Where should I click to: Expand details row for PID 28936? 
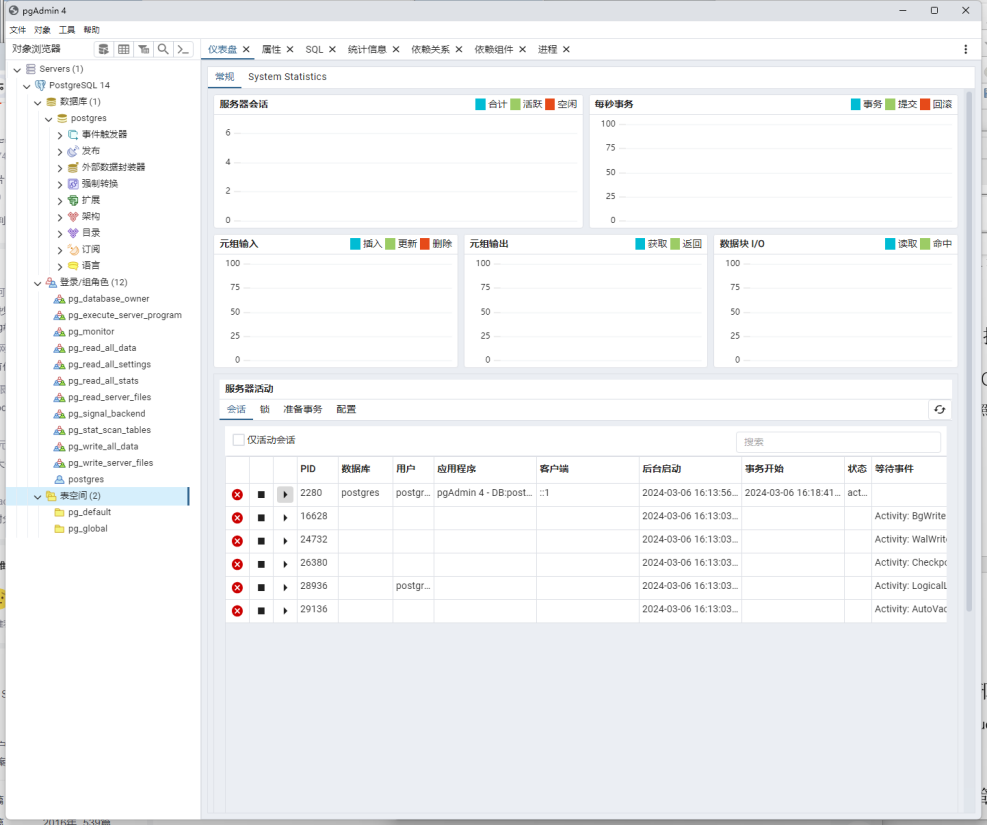click(285, 588)
